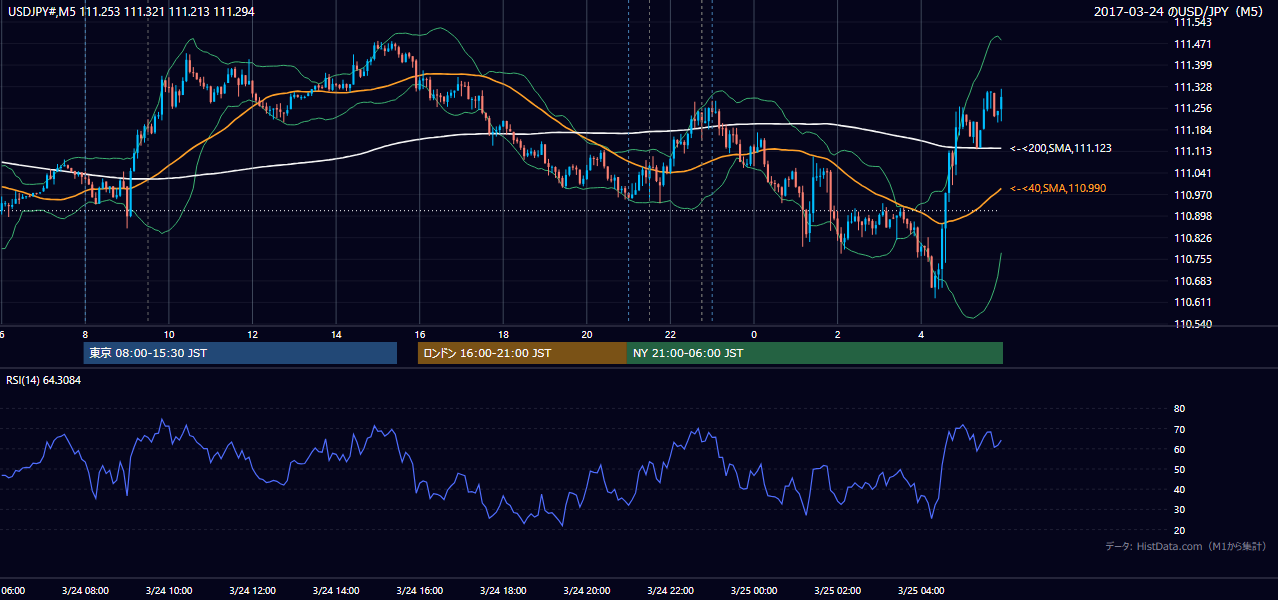Screen dimensions: 1278x600
Task: Click the 111.328 price axis label
Action: point(1194,87)
